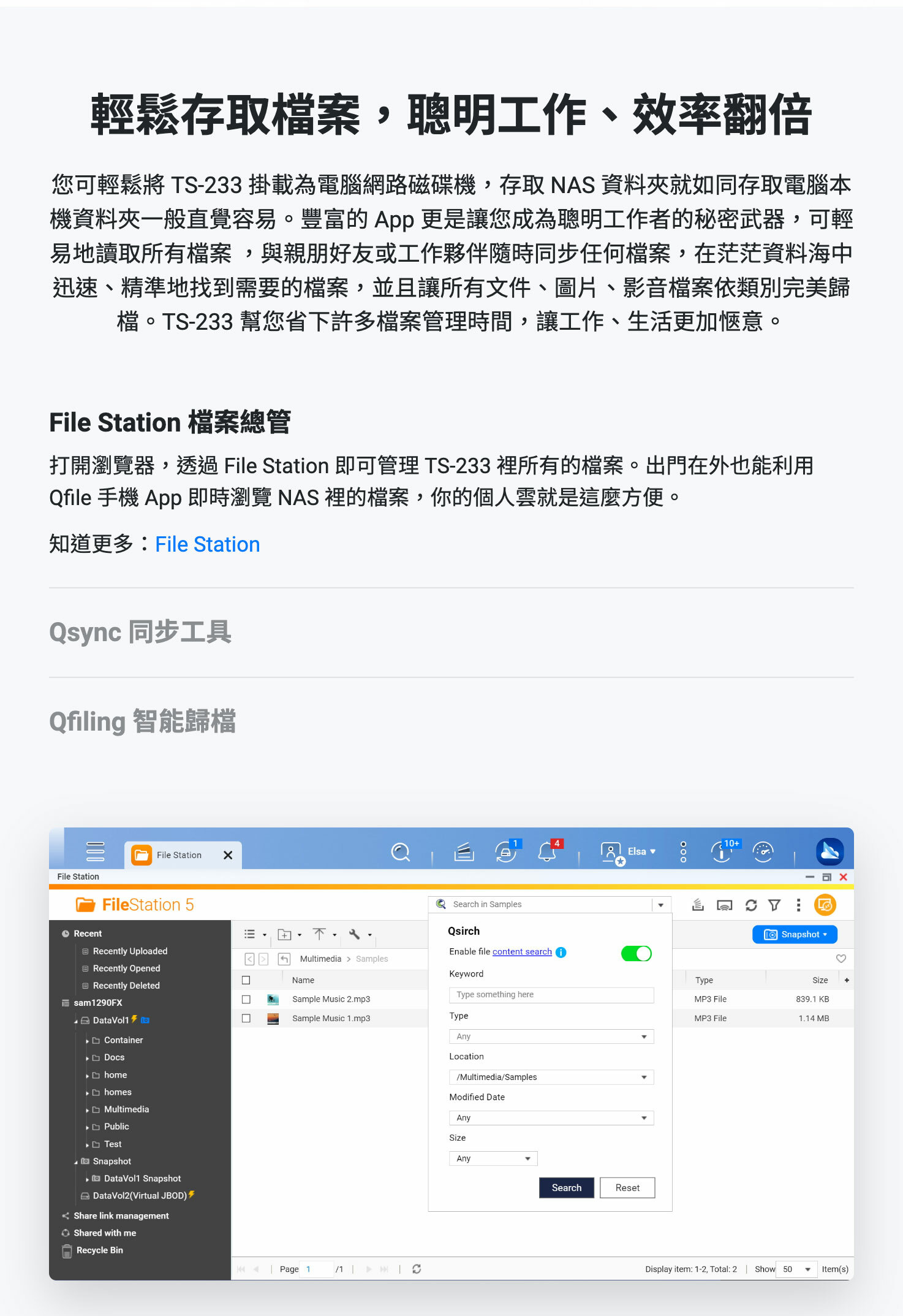Open the Snapshot button menu
The height and width of the screenshot is (1316, 903).
point(795,934)
